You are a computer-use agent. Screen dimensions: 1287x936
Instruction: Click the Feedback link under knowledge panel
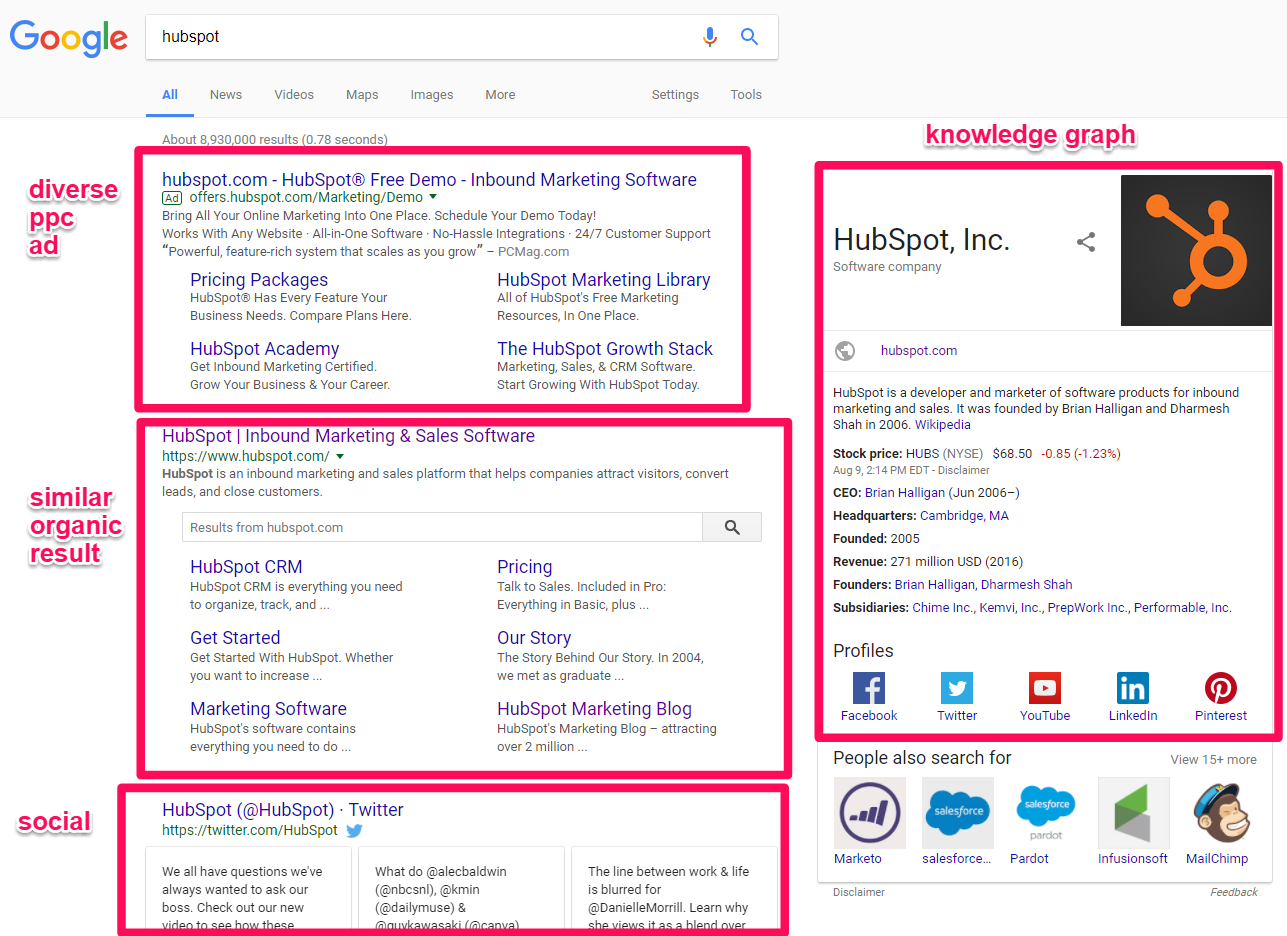[1234, 892]
